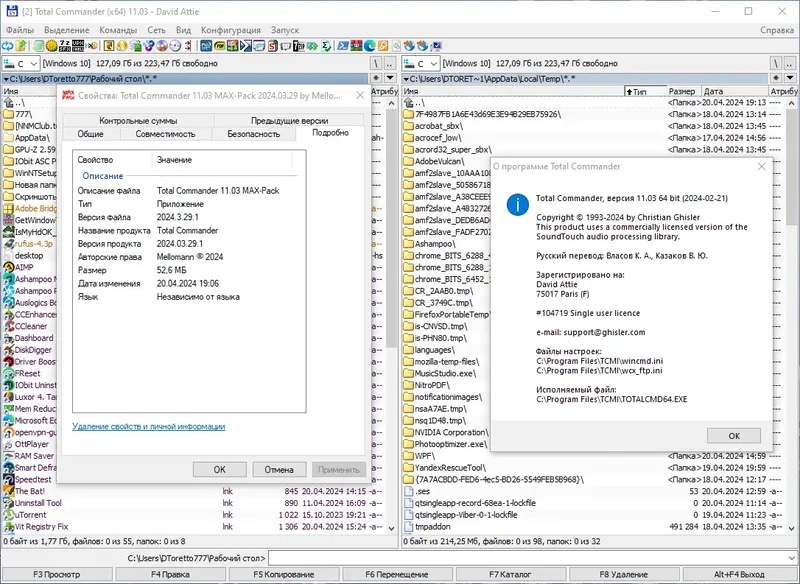Screen dimensions: 800x584
Task: Click the F8 Удаление button
Action: [x=623, y=574]
